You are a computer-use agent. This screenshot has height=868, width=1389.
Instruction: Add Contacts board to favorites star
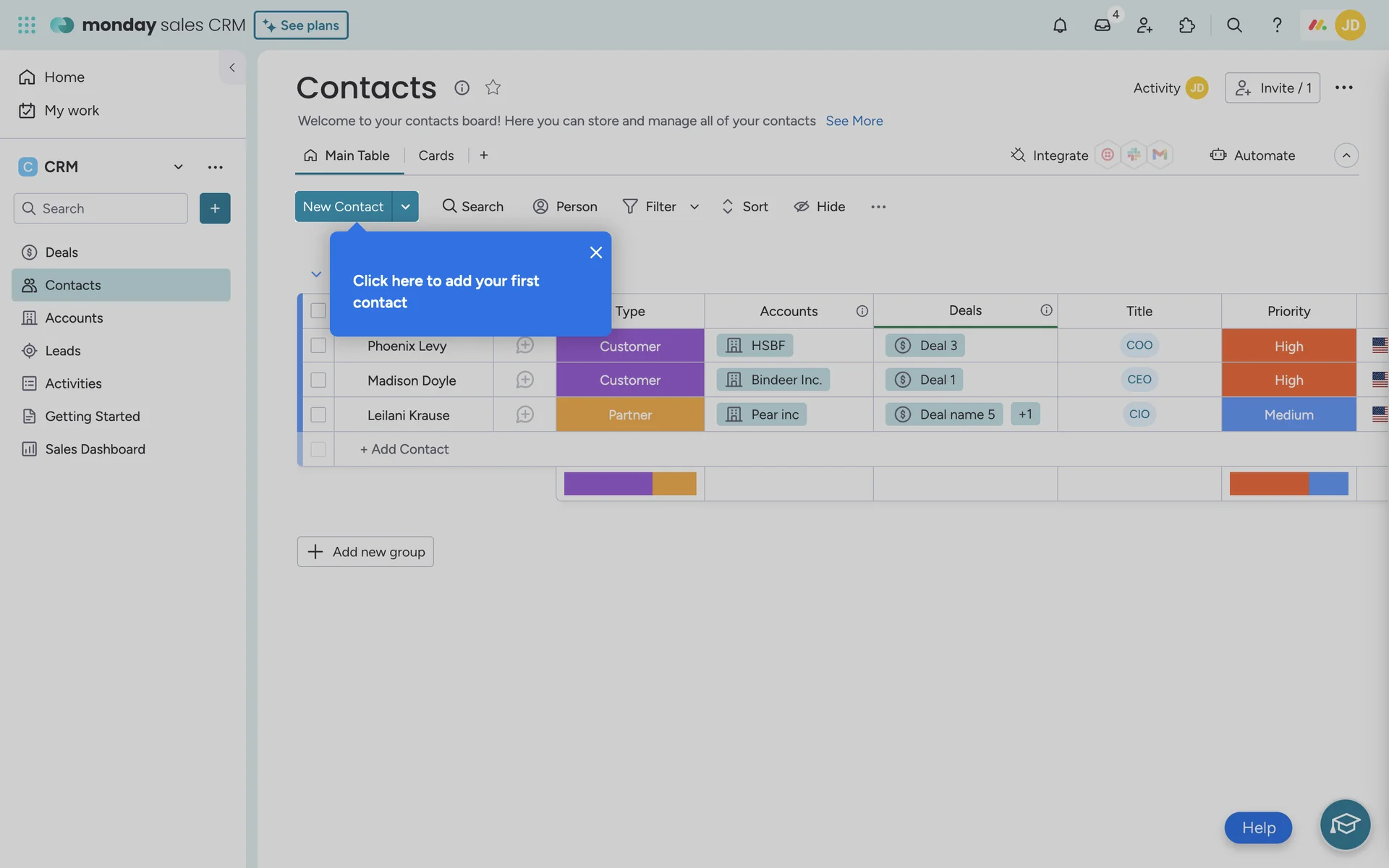tap(493, 88)
